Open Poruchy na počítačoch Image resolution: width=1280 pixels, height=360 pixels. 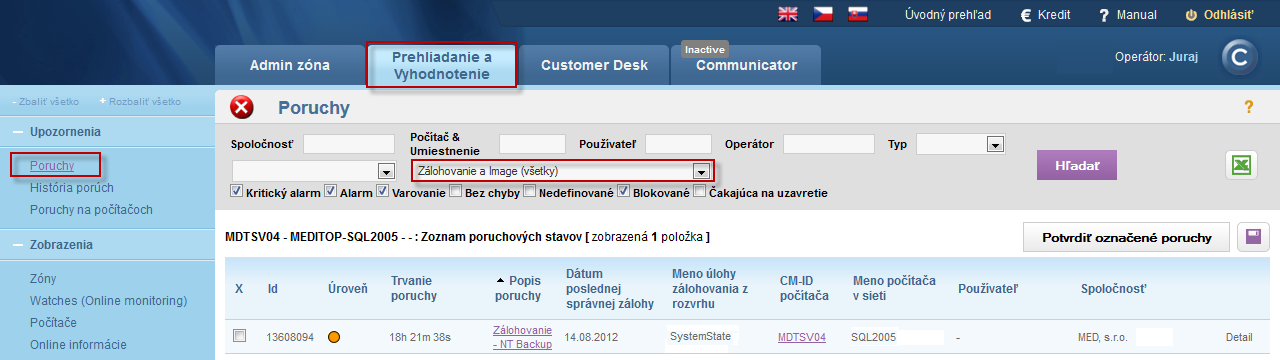click(x=91, y=209)
